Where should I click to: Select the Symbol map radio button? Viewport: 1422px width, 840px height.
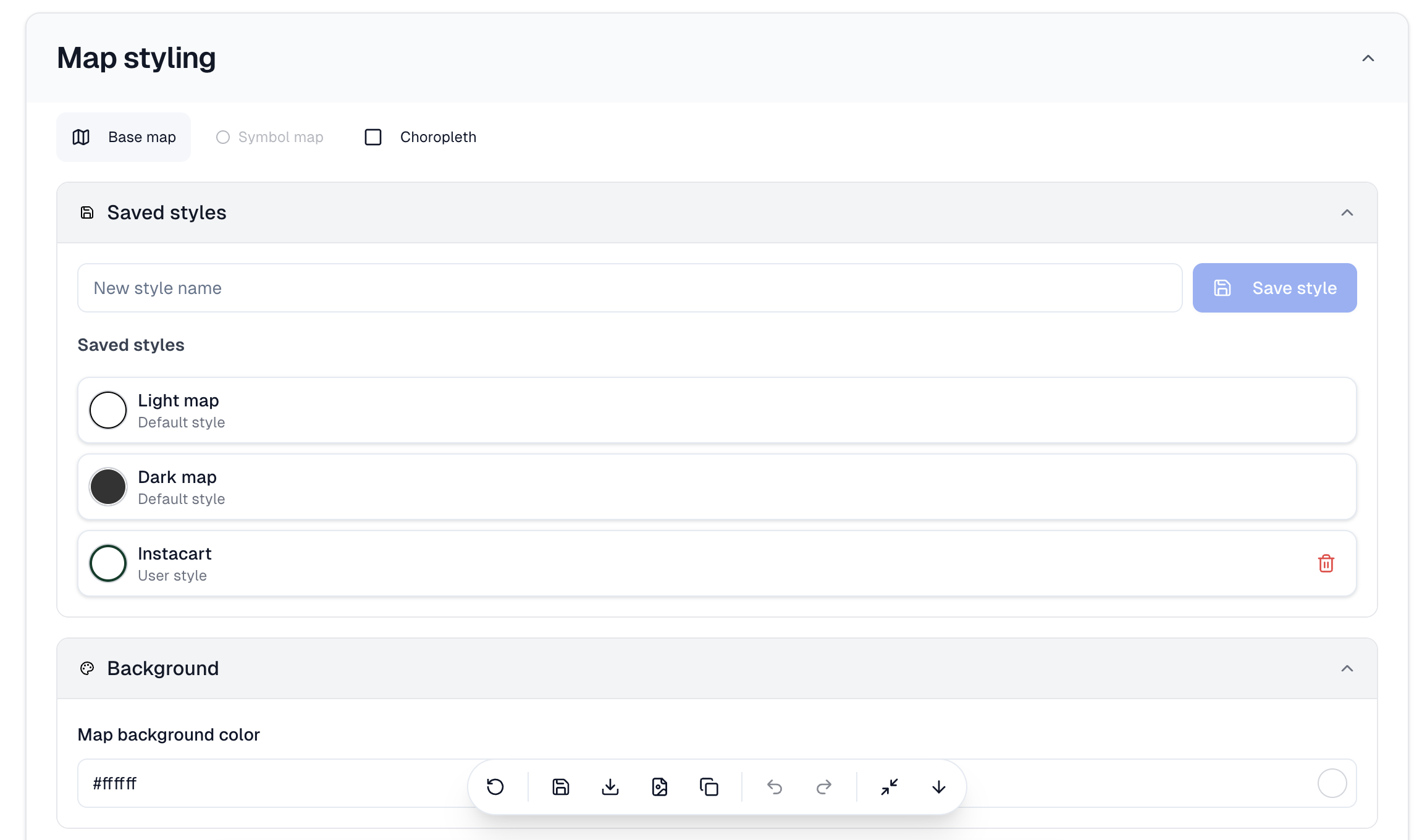click(x=223, y=137)
